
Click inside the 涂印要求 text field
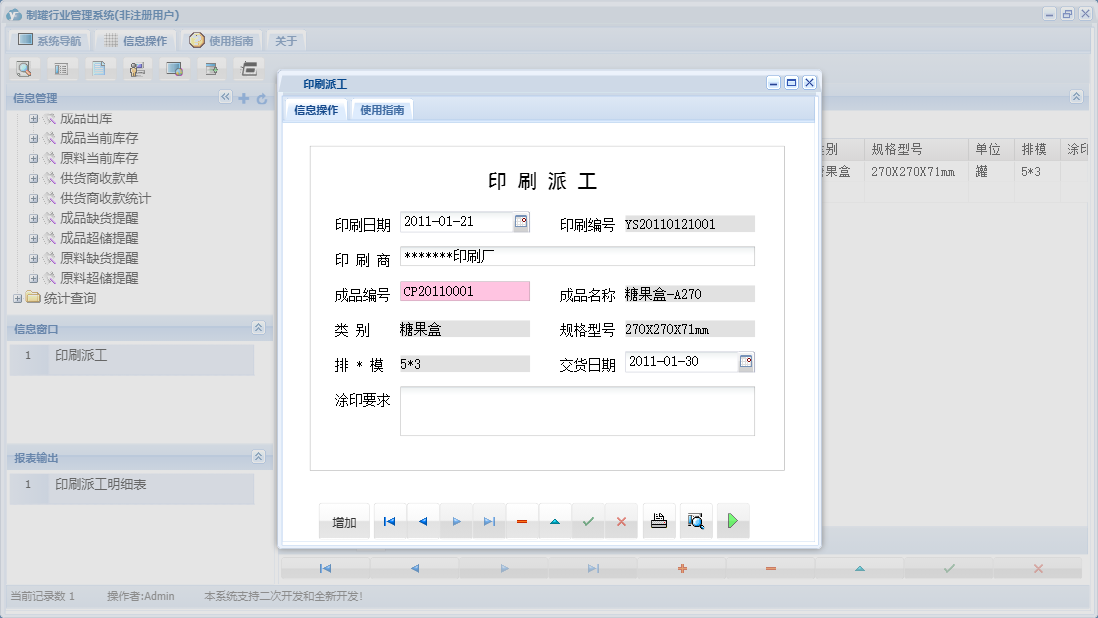coord(577,410)
